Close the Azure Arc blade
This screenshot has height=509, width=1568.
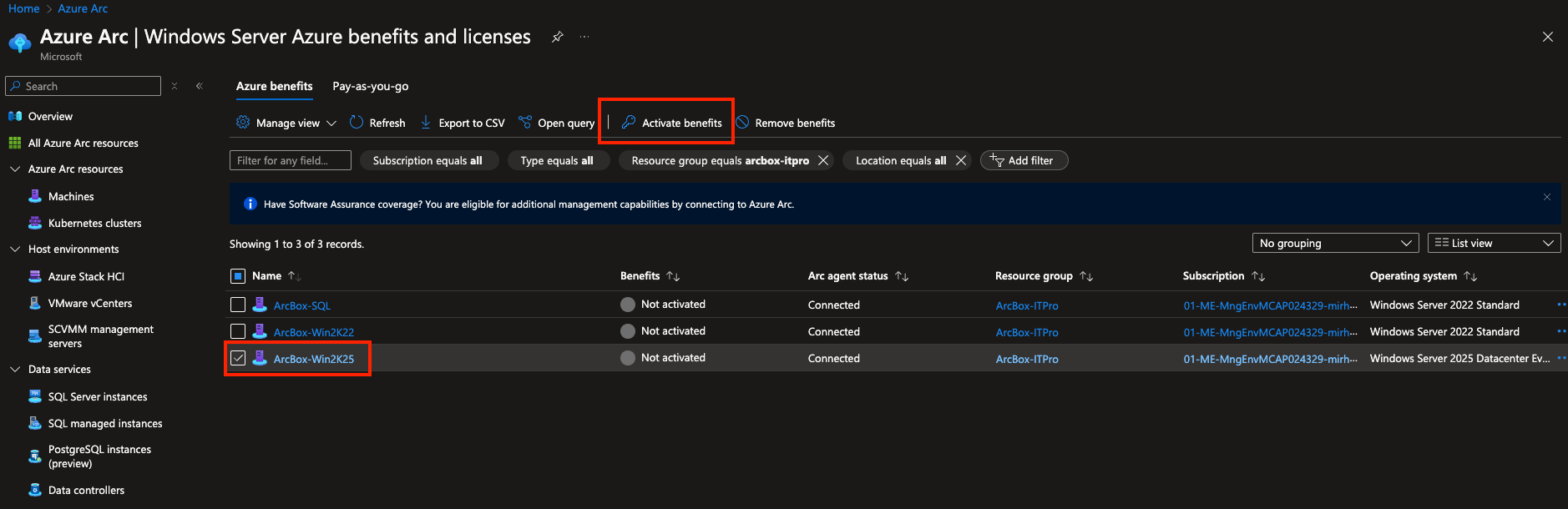click(x=1547, y=37)
